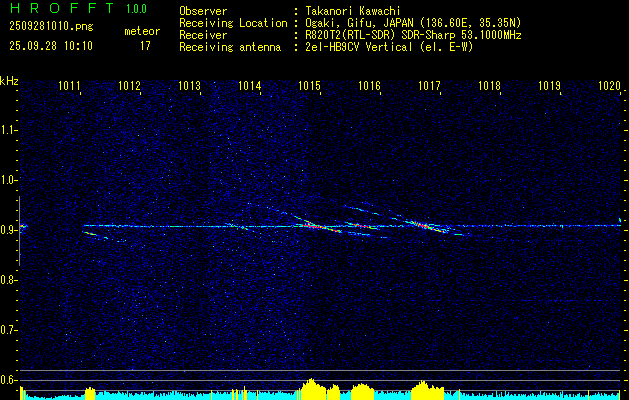Click the yellow power peak below the 1016 label
Screen dimensions: 629x400
coord(362,392)
